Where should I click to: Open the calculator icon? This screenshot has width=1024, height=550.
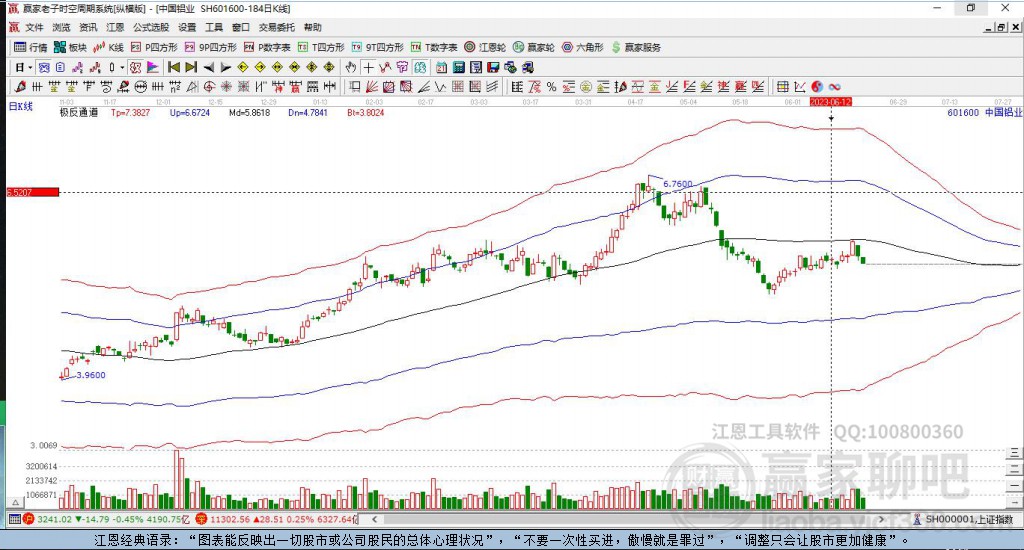(458, 67)
